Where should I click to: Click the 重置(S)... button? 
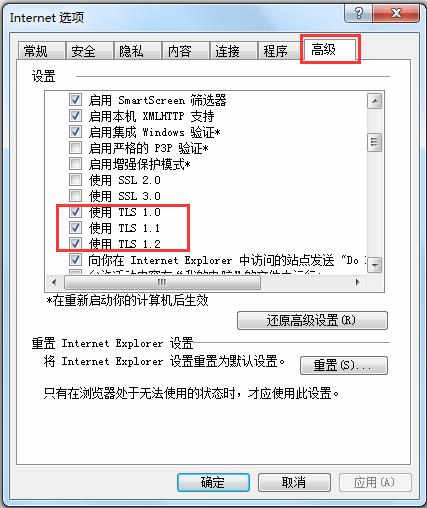[344, 365]
